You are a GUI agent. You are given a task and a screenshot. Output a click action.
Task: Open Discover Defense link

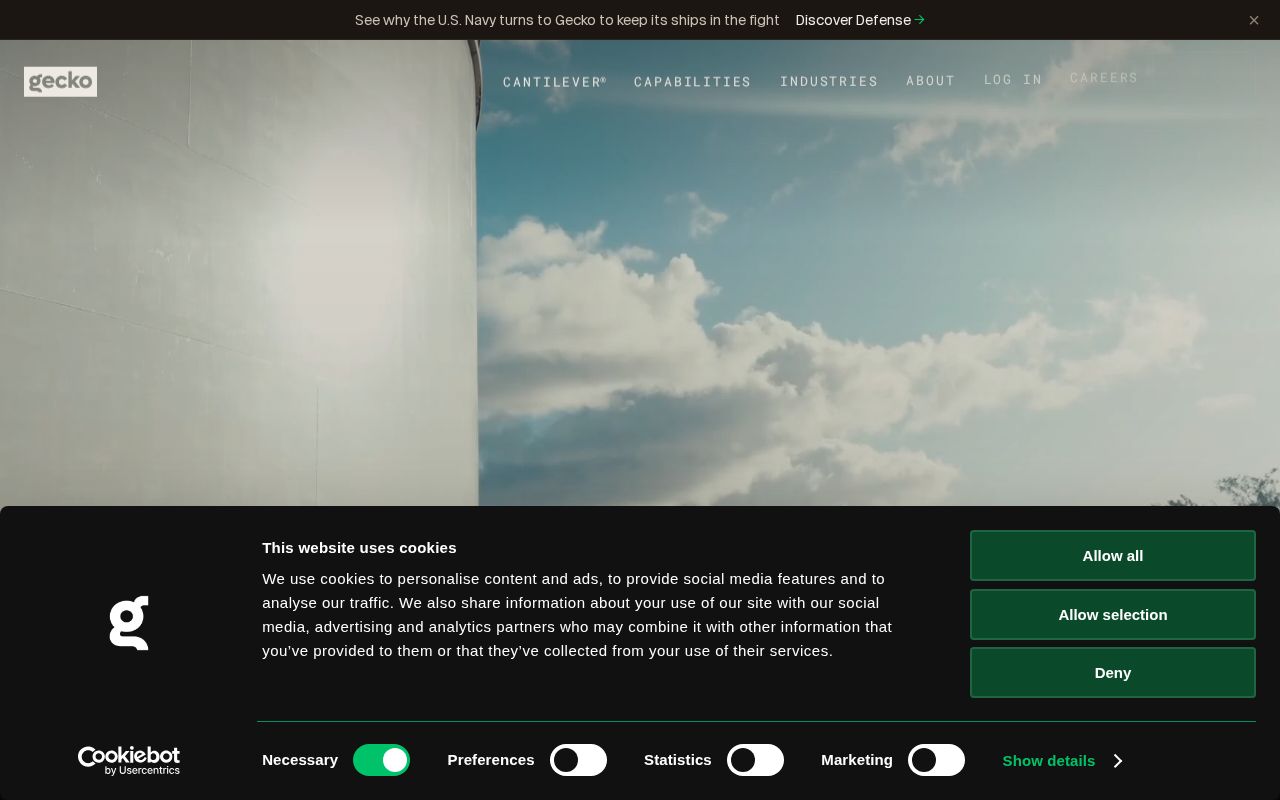(860, 20)
